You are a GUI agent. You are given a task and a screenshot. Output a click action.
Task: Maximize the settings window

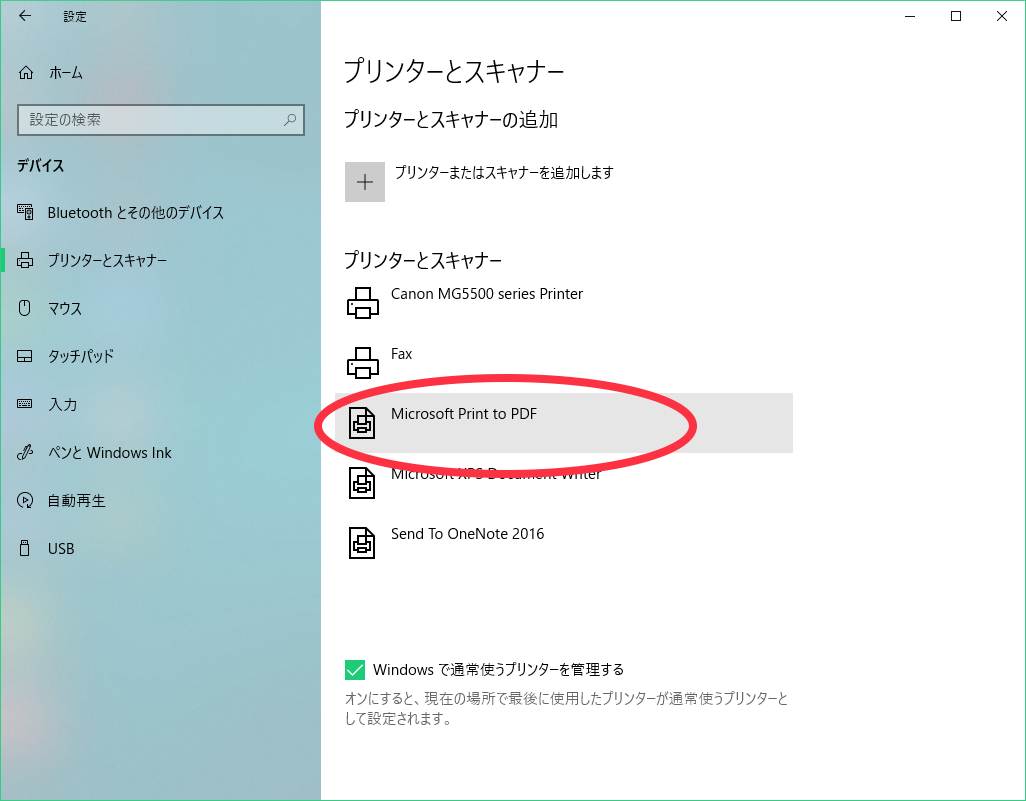click(x=956, y=16)
